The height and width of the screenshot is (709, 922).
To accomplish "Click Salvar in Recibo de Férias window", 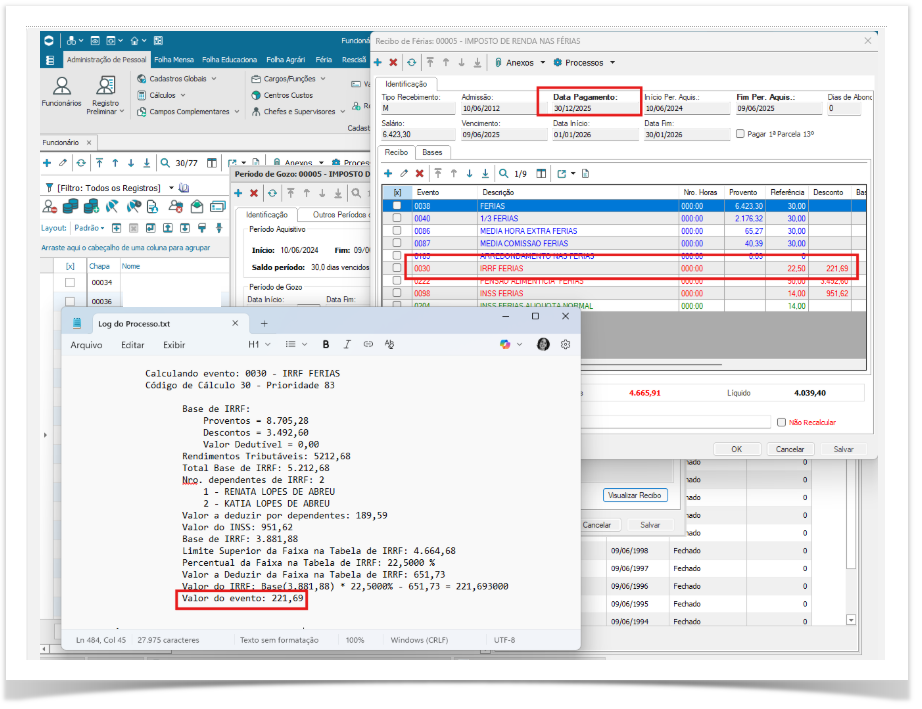I will 843,449.
